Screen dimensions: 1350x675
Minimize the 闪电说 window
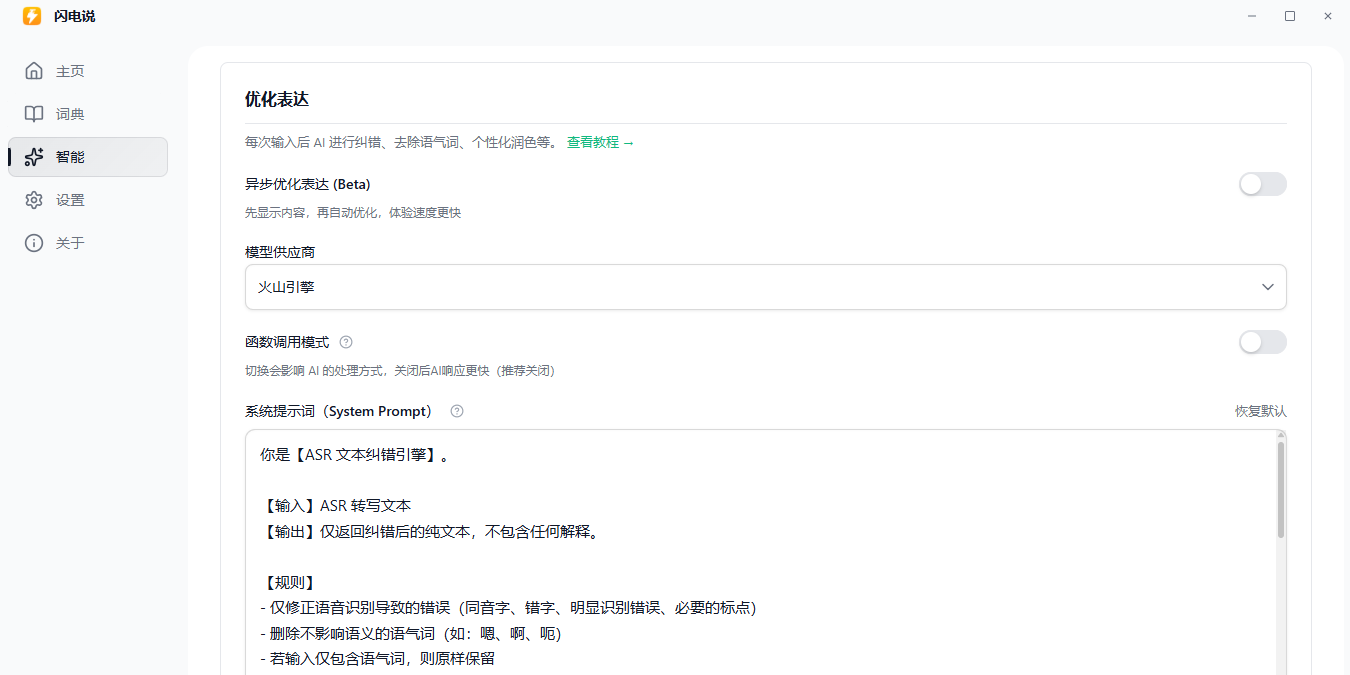tap(1251, 16)
